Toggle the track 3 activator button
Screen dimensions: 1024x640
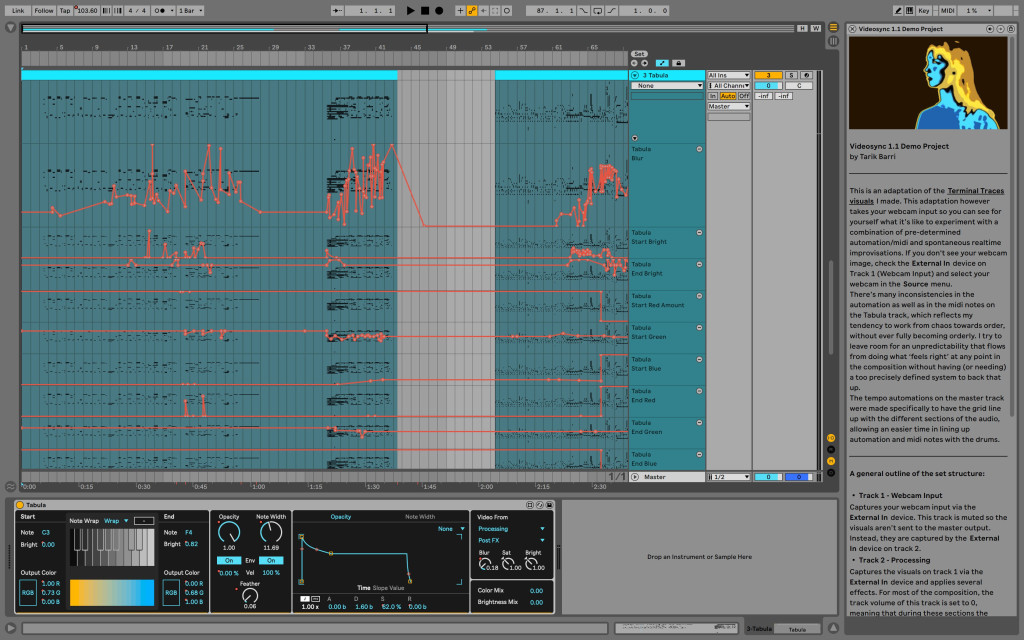click(x=768, y=75)
